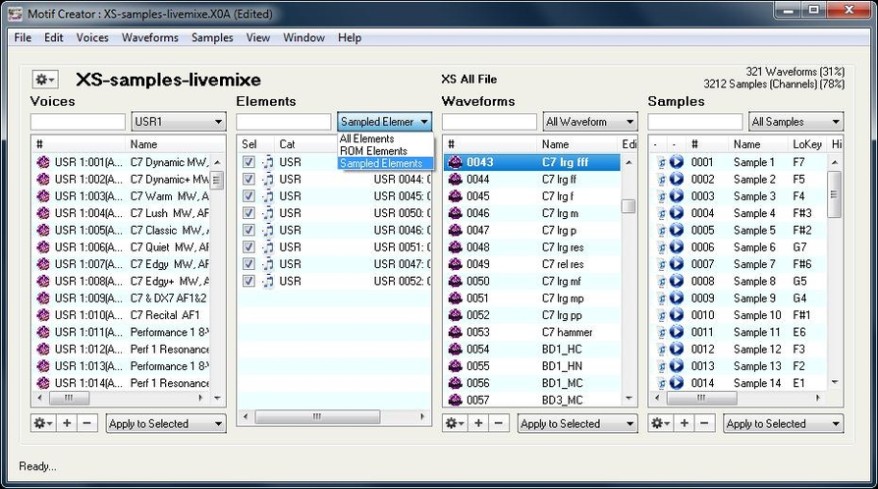878x489 pixels.
Task: Uncheck the element row showing USR 0051
Action: point(249,247)
